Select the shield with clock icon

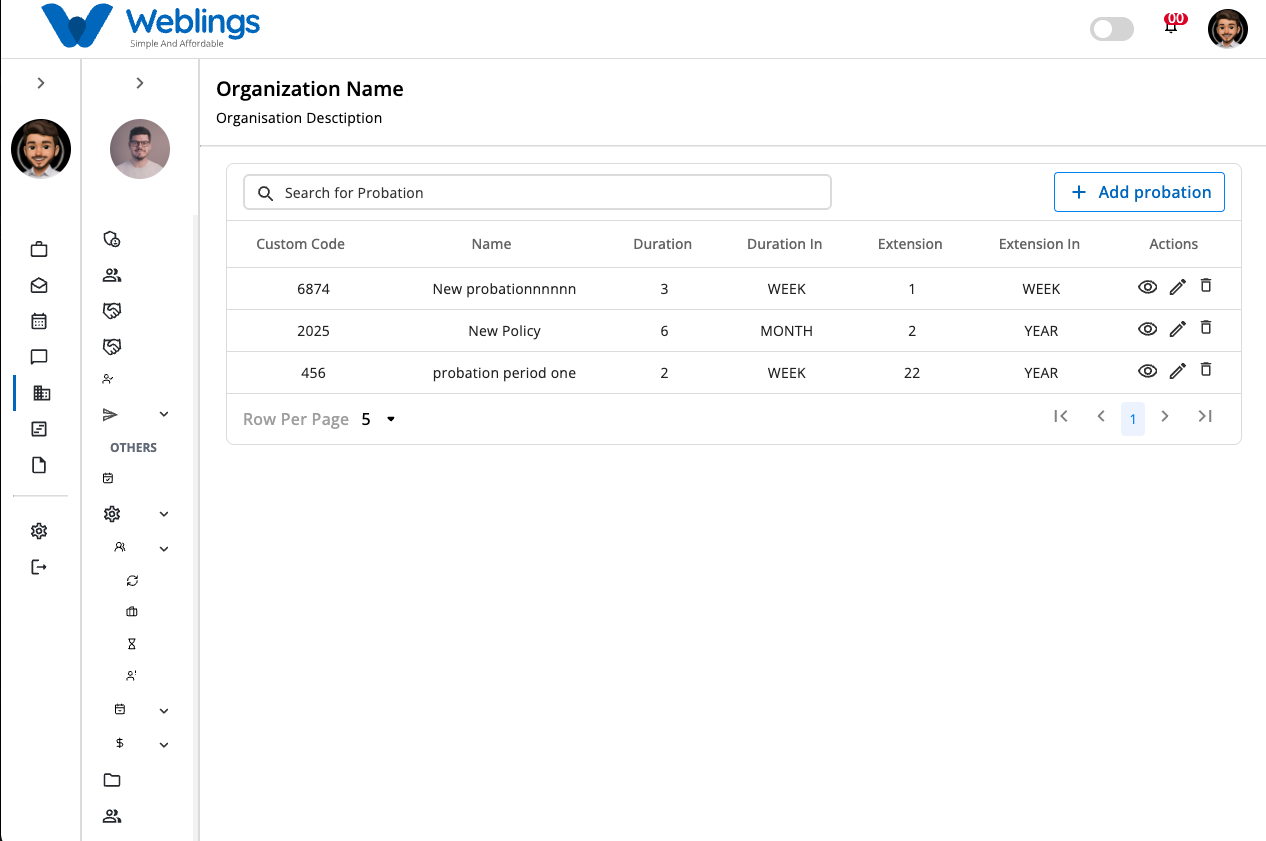click(x=112, y=240)
